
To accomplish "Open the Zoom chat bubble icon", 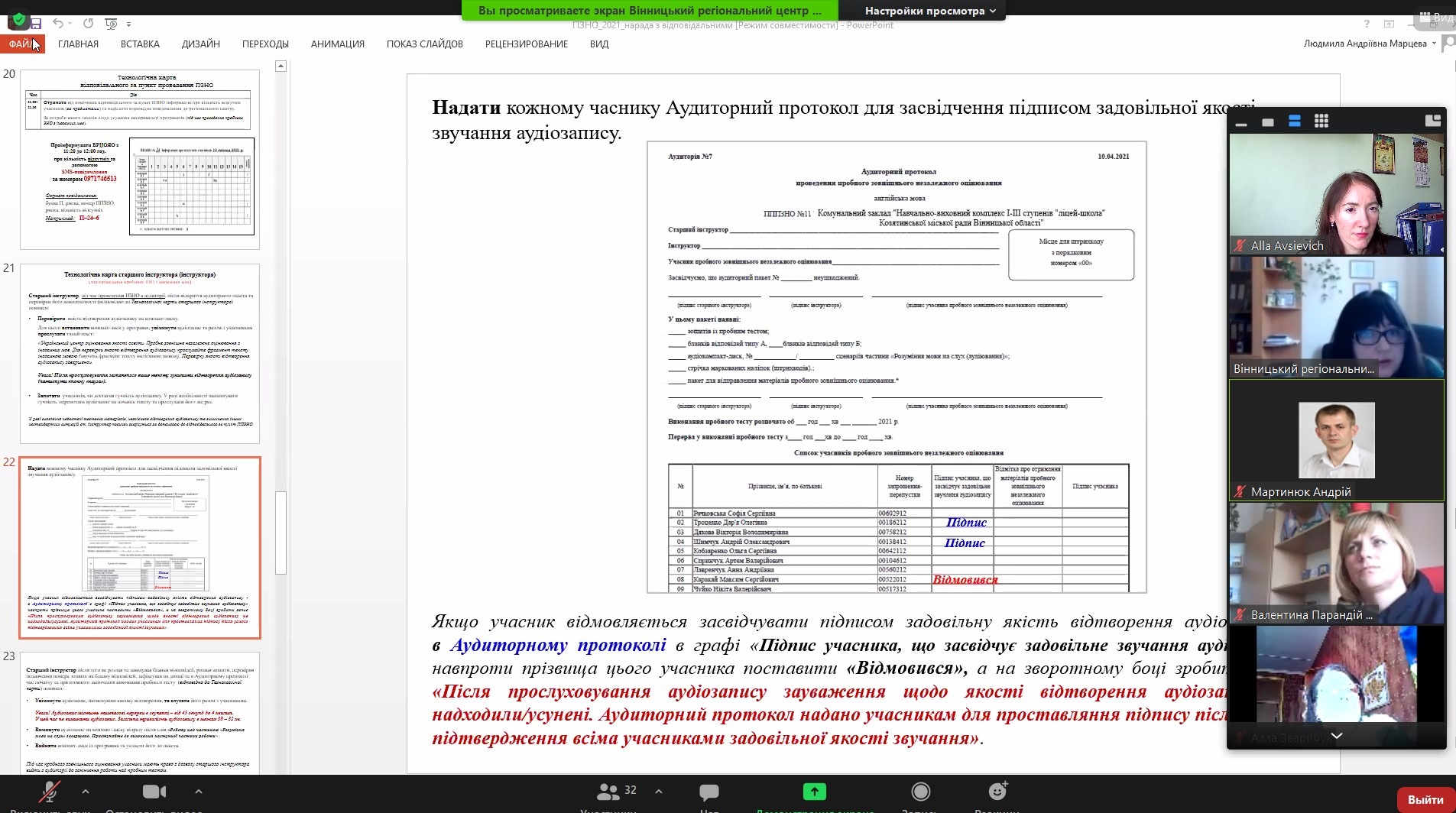I will (709, 792).
